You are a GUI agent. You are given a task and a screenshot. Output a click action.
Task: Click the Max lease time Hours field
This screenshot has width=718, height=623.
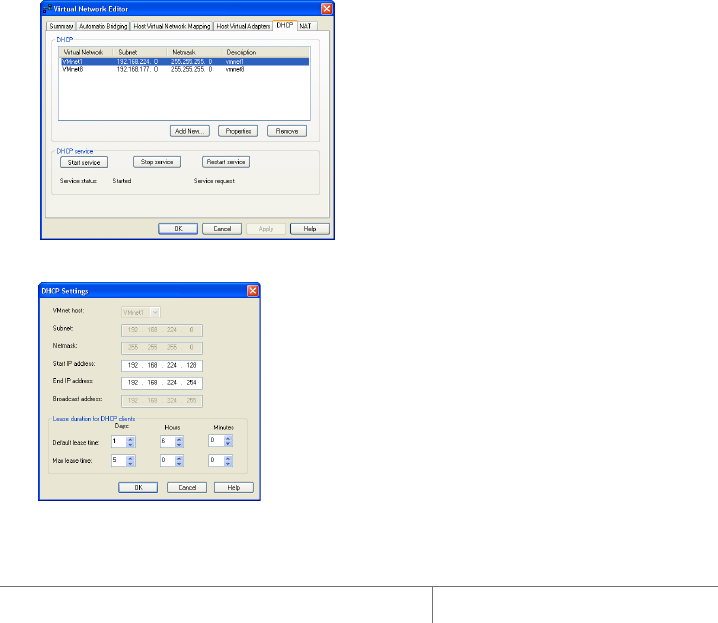[x=168, y=460]
